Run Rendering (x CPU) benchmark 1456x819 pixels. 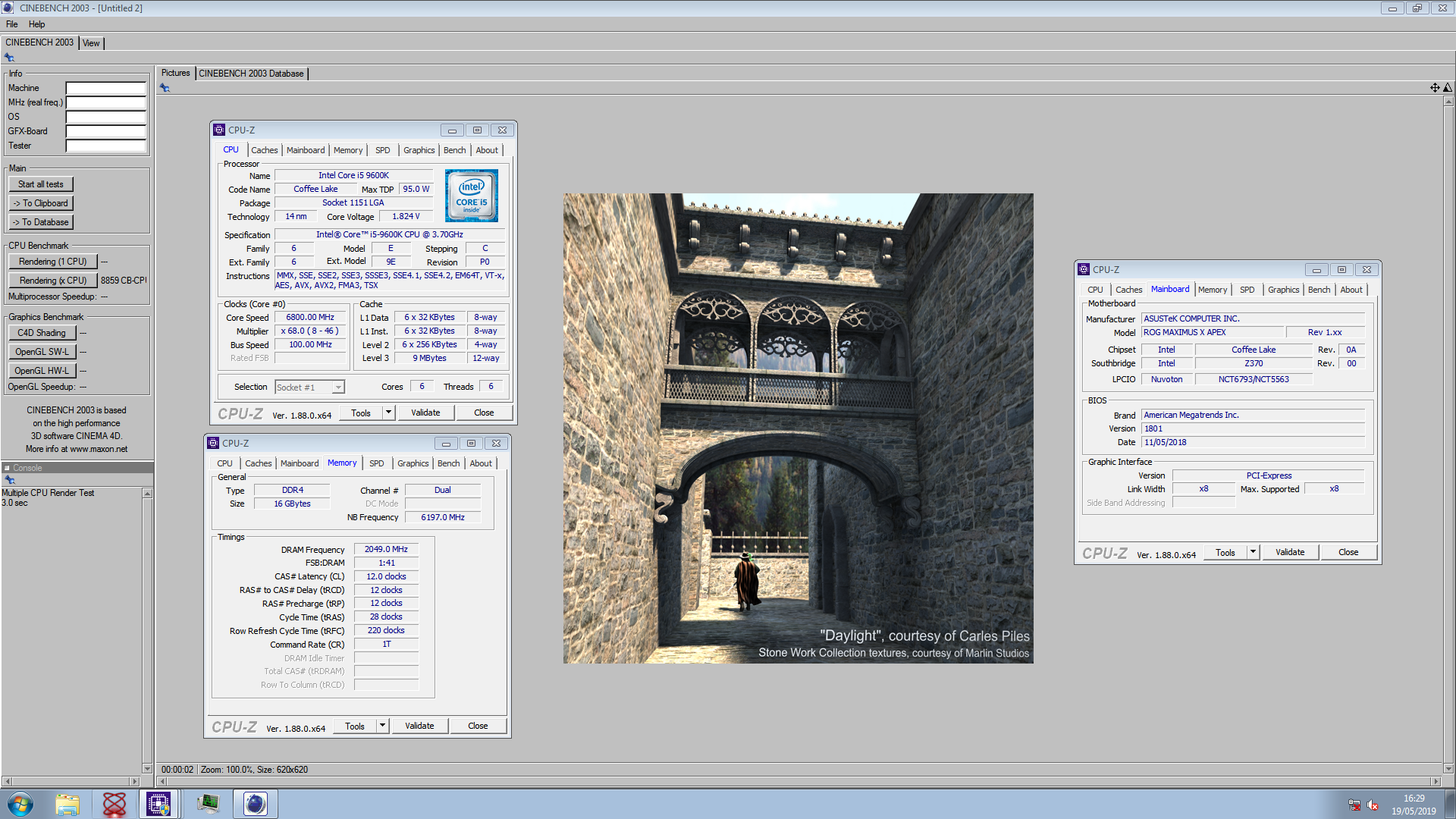click(53, 281)
